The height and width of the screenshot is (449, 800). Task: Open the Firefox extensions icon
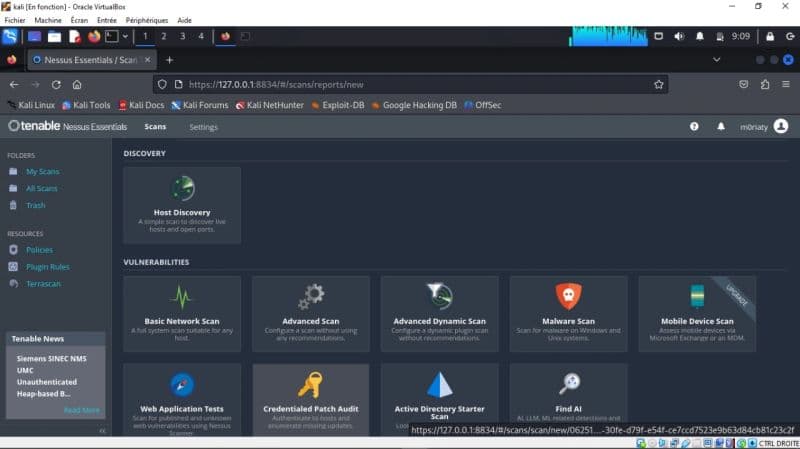tap(765, 85)
